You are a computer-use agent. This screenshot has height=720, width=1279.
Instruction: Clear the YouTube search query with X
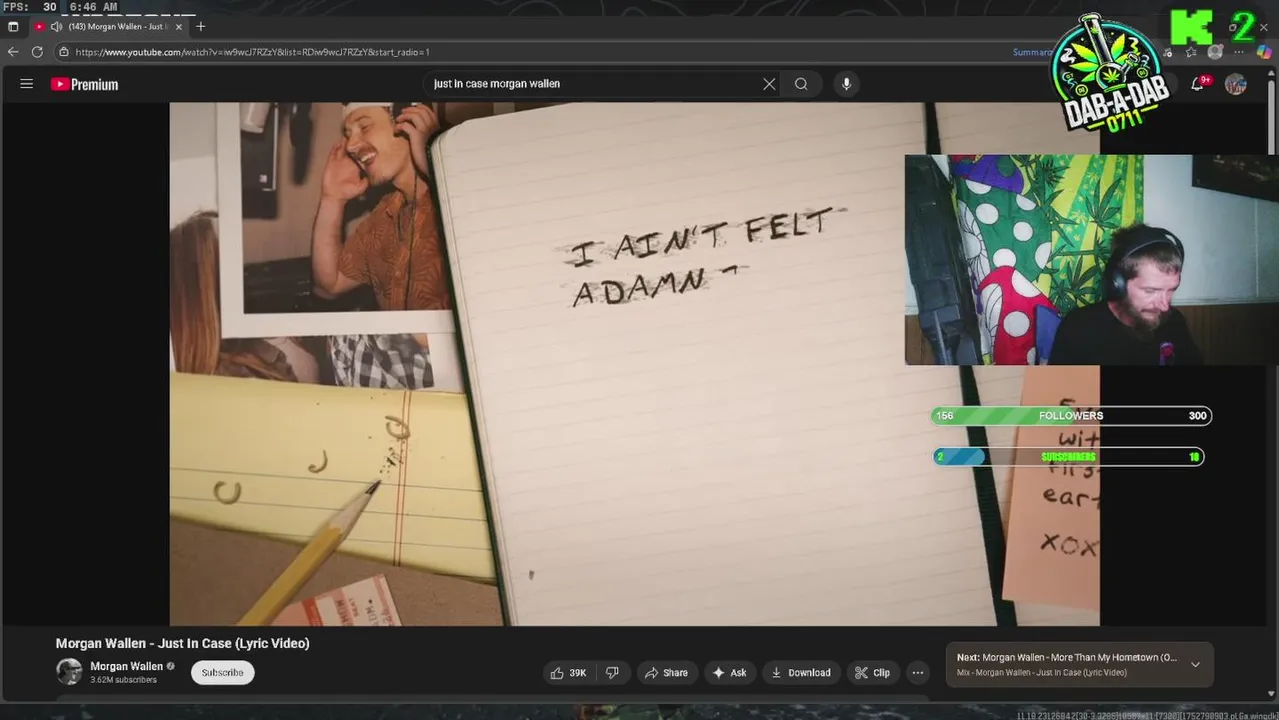click(769, 84)
